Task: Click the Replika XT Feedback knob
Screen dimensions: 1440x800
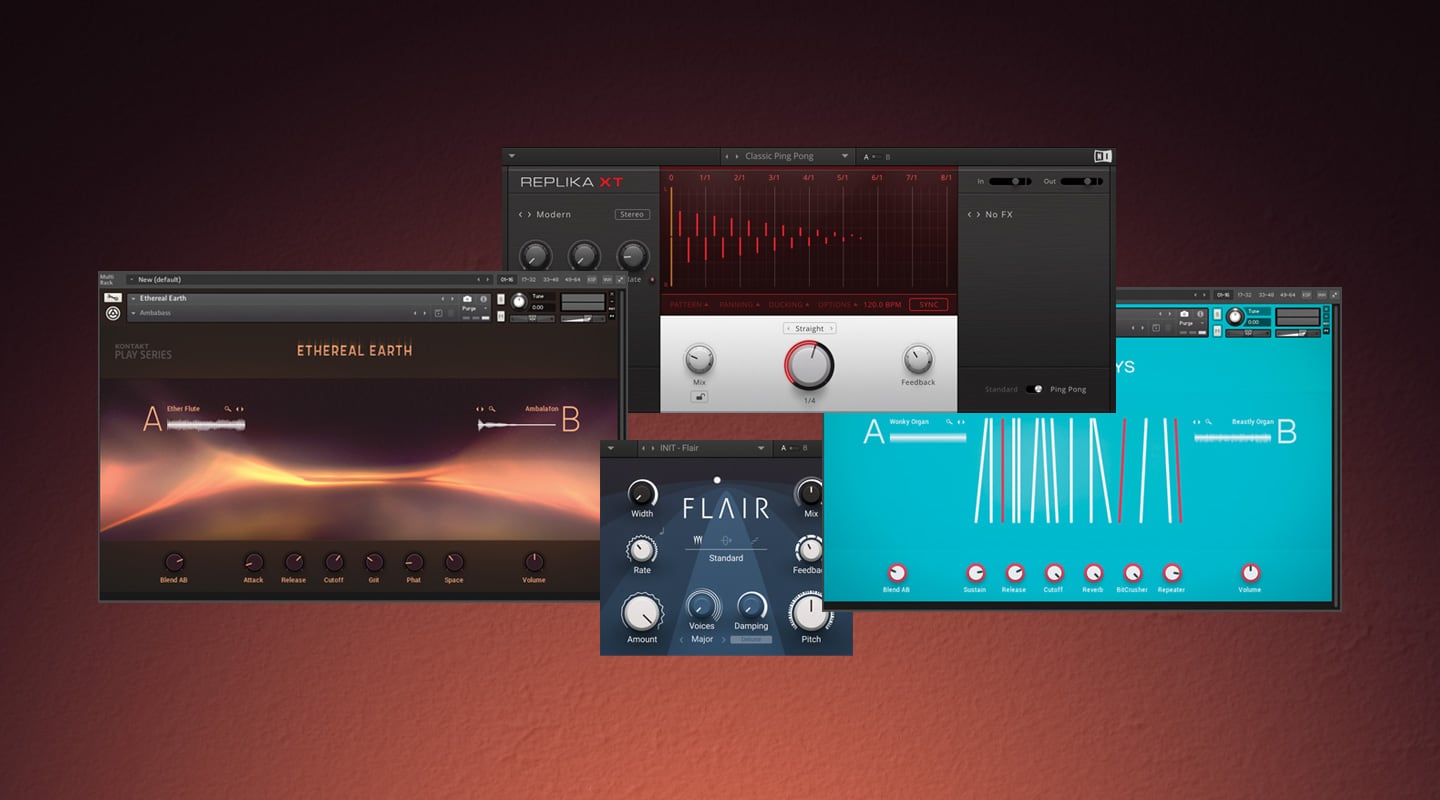Action: point(917,359)
